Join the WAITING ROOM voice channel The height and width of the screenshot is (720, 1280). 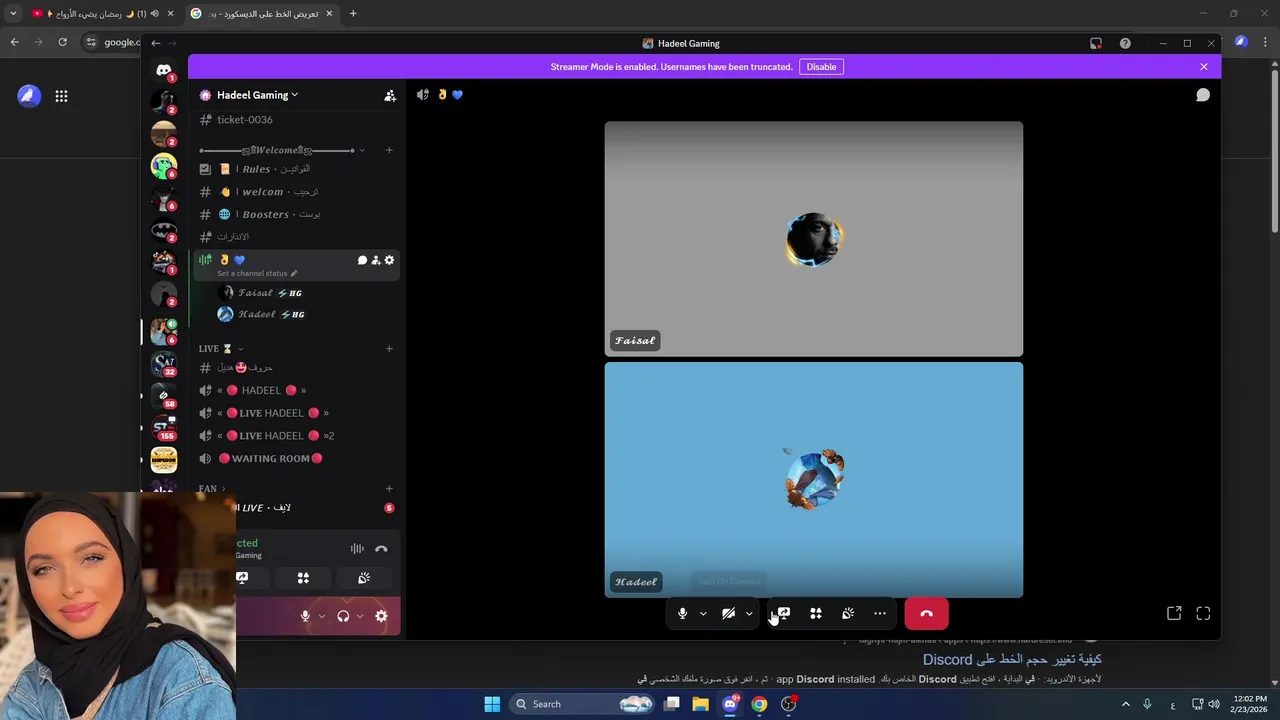298,459
